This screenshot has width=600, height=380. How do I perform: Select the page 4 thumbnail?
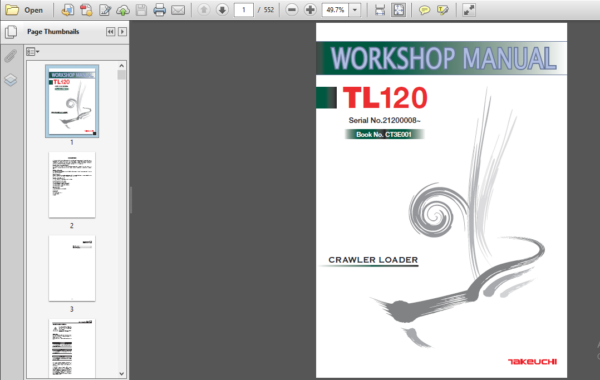72,348
